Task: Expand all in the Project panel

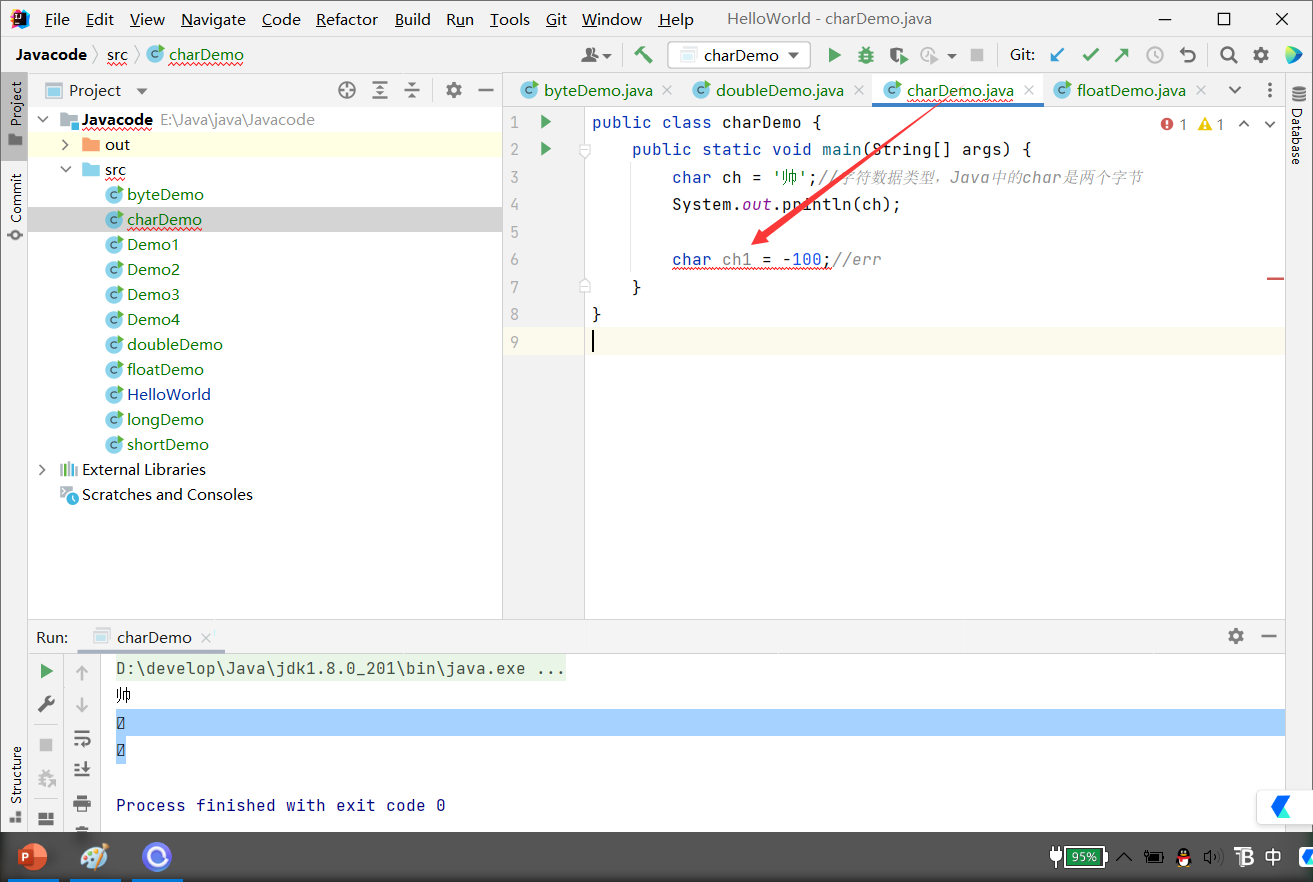Action: 380,90
